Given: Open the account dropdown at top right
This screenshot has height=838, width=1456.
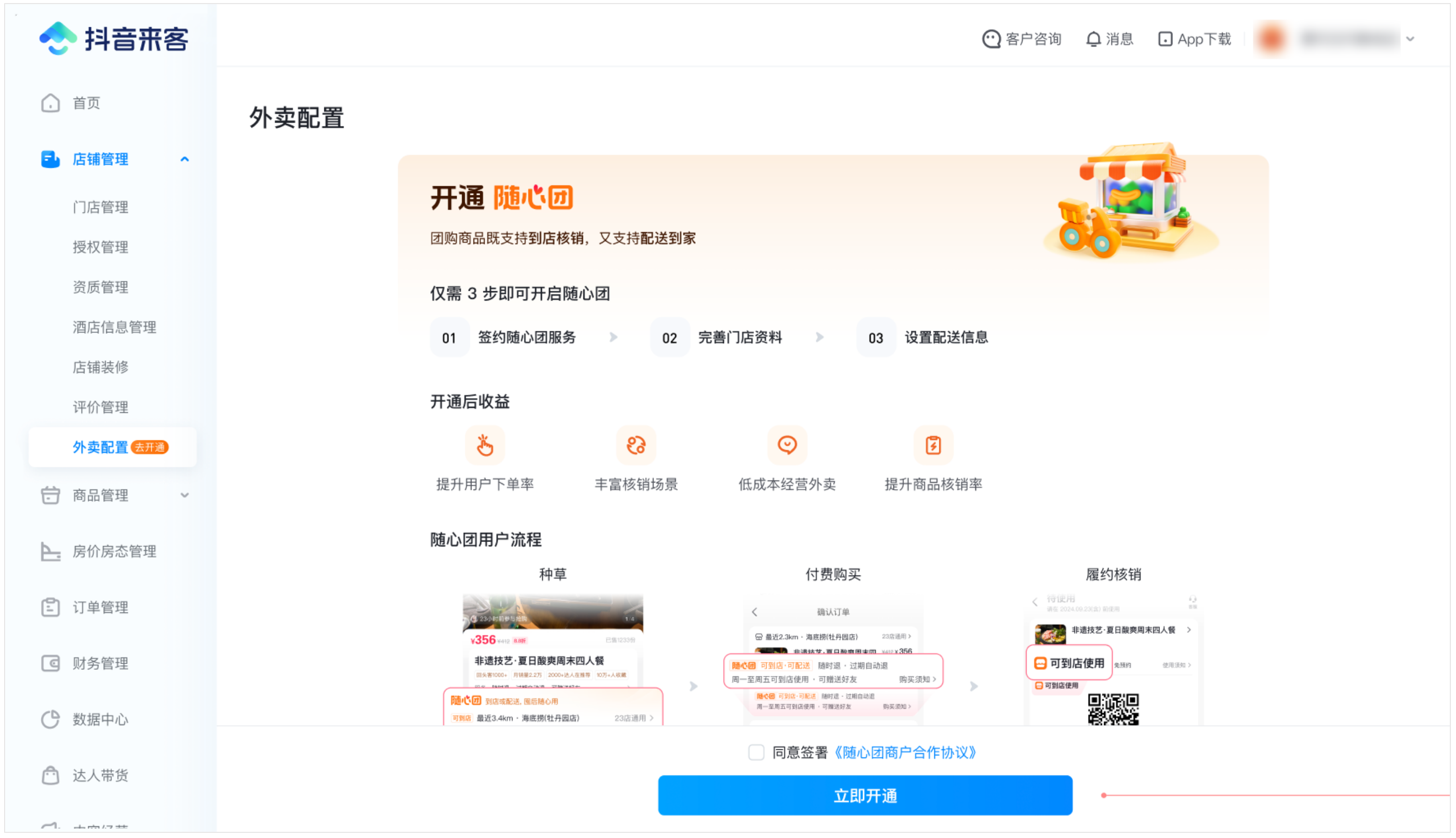Looking at the screenshot, I should [1410, 39].
